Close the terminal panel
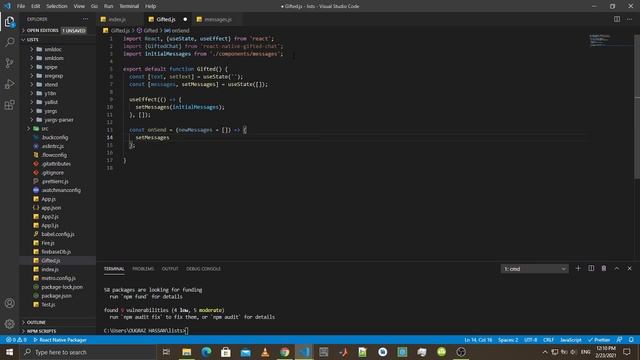Viewport: 640px width, 360px height. click(x=629, y=268)
